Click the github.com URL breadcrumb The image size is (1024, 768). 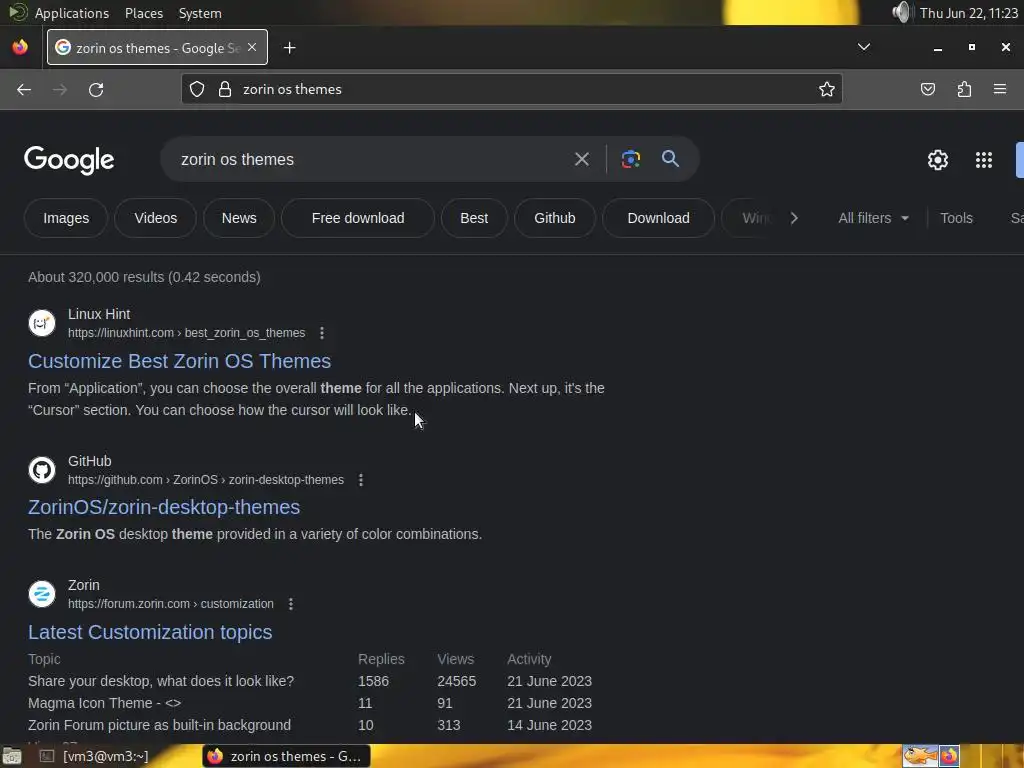[x=206, y=480]
